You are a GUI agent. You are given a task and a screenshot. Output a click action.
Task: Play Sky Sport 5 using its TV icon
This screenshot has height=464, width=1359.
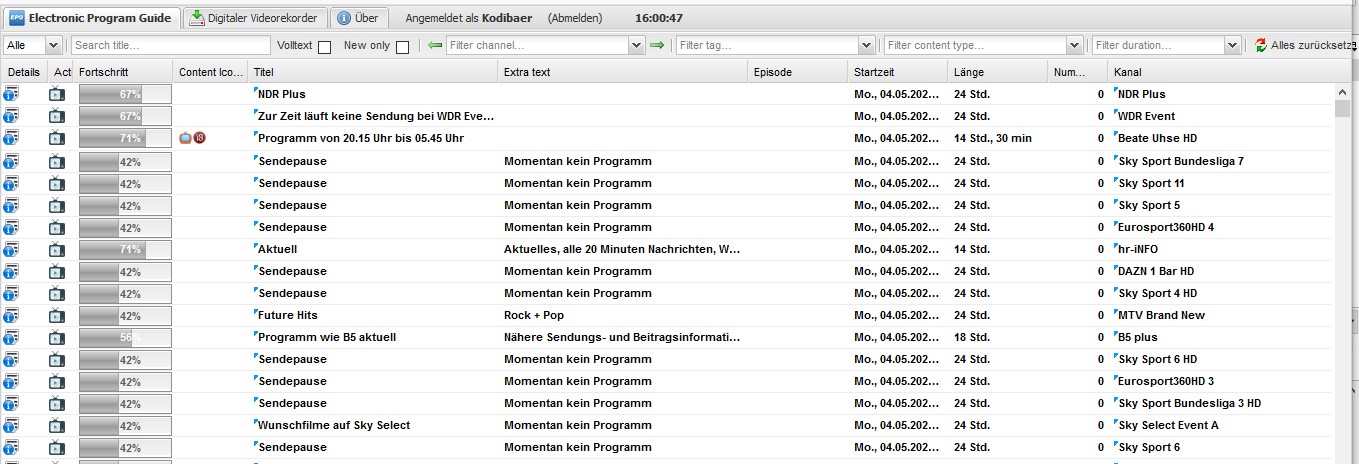pyautogui.click(x=57, y=204)
